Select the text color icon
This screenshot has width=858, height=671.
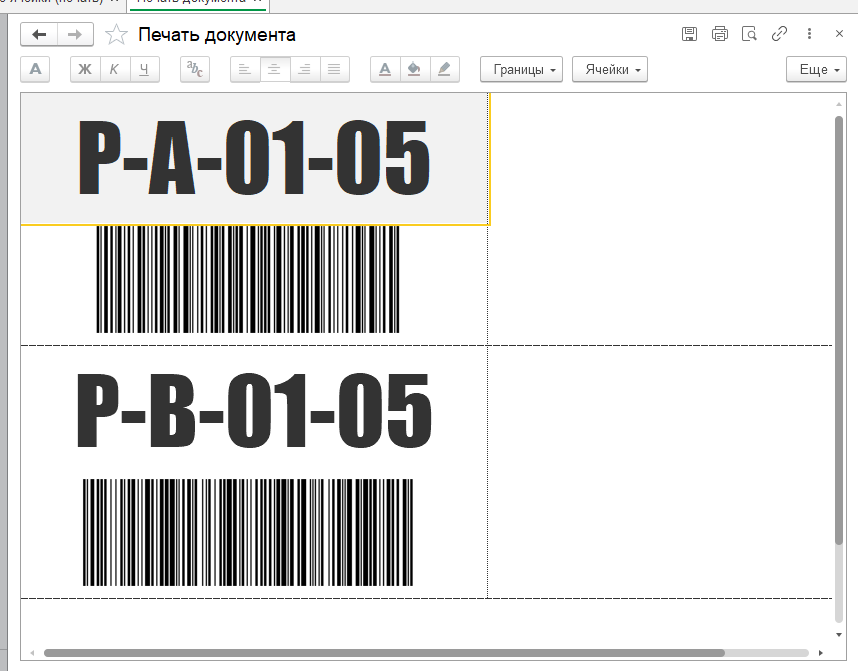pyautogui.click(x=385, y=69)
